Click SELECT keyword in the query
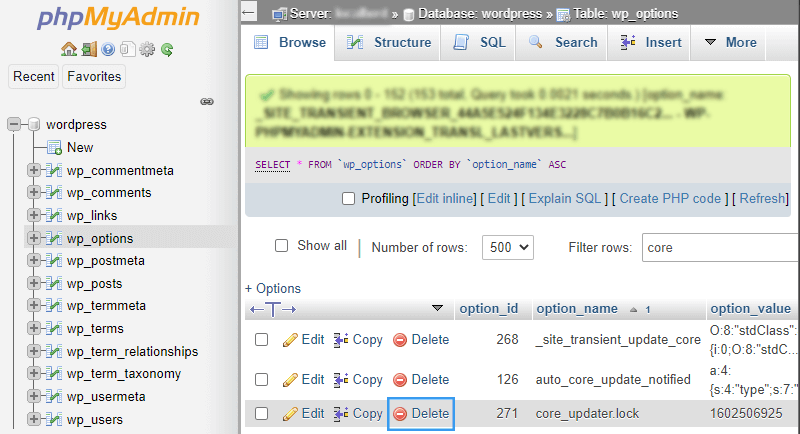Image resolution: width=800 pixels, height=434 pixels. tap(272, 165)
